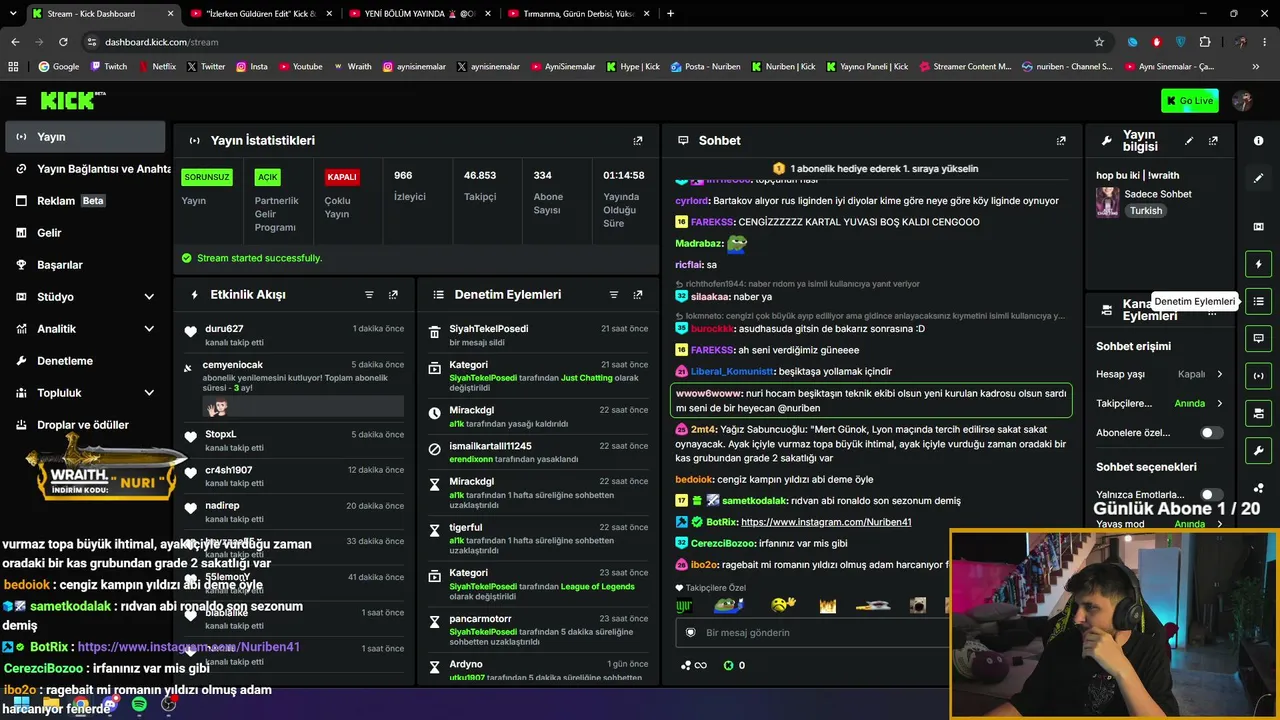The image size is (1280, 720).
Task: Select the sad waving emoji emote
Action: tap(783, 604)
